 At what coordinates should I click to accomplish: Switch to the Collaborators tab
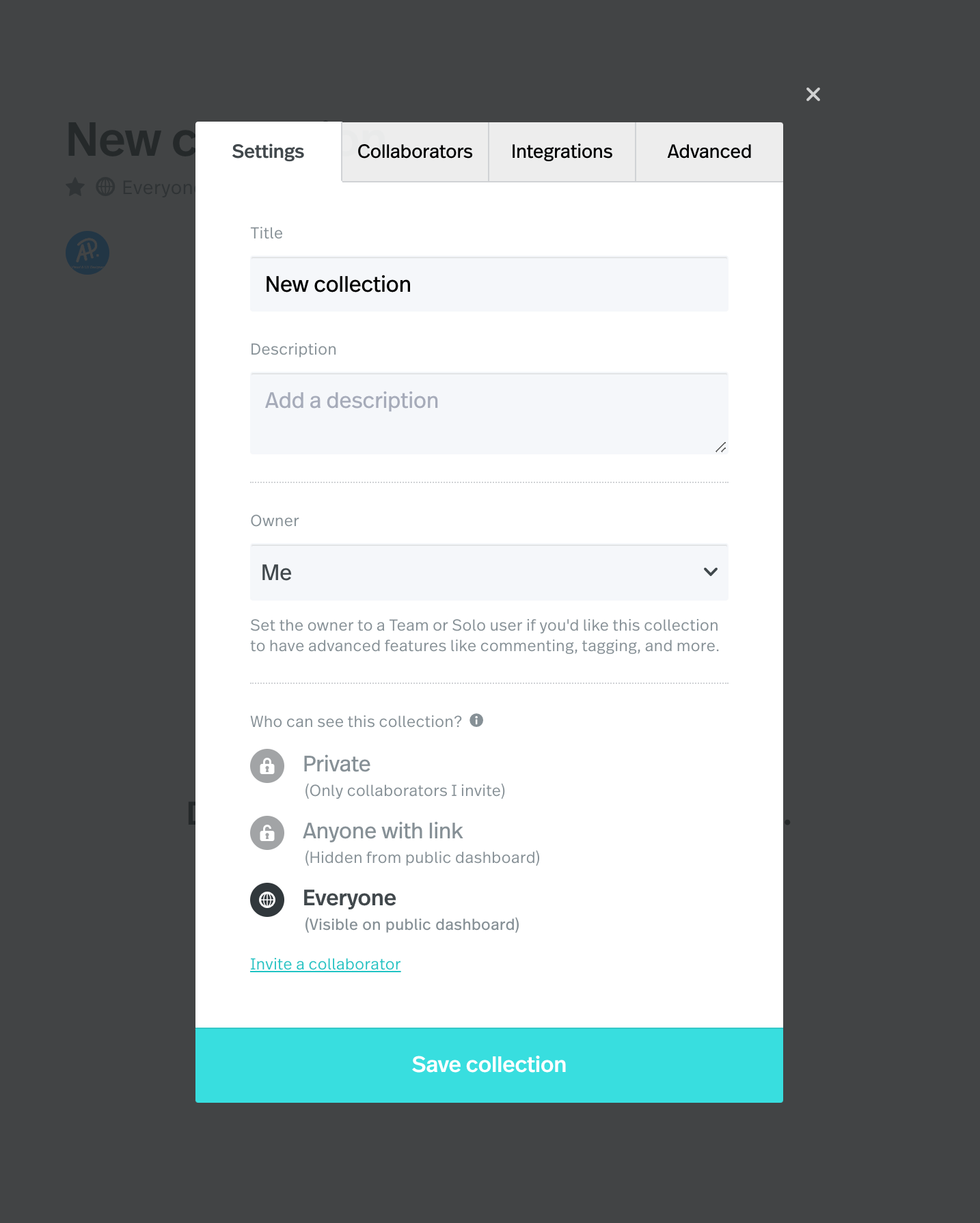click(415, 152)
